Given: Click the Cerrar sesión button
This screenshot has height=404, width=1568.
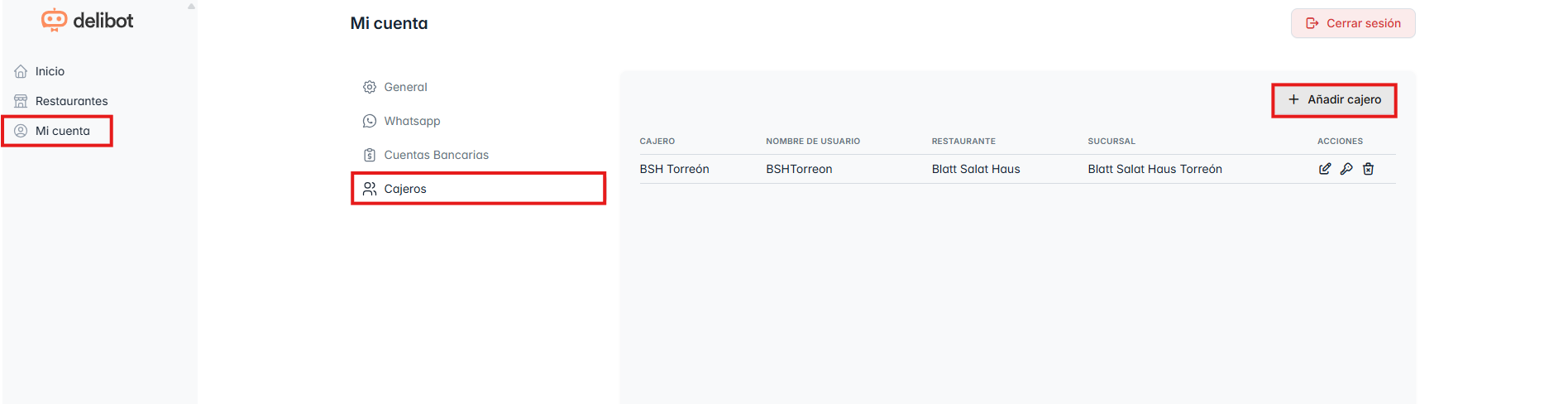Looking at the screenshot, I should click(x=1353, y=23).
